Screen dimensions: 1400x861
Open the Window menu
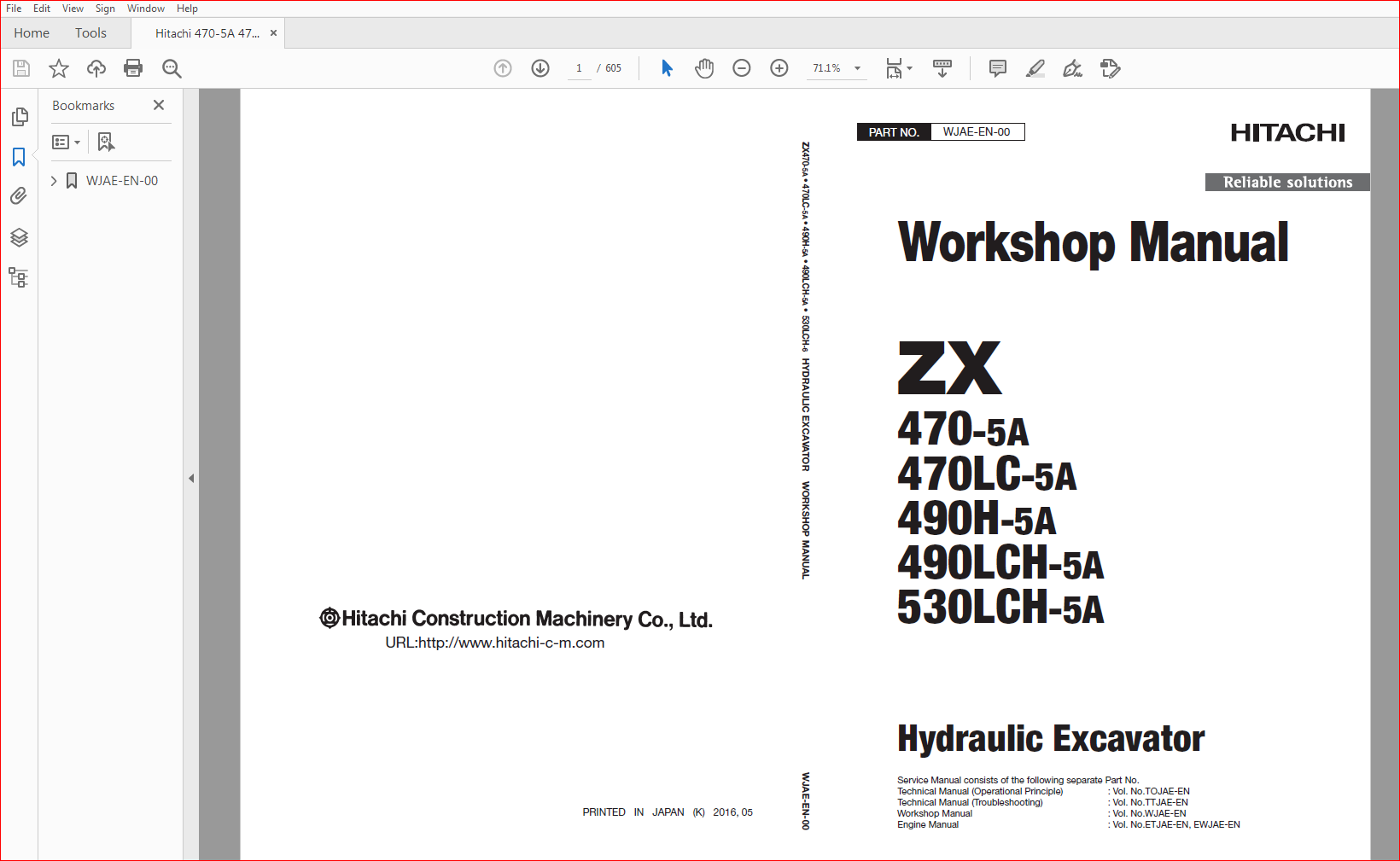pos(146,9)
